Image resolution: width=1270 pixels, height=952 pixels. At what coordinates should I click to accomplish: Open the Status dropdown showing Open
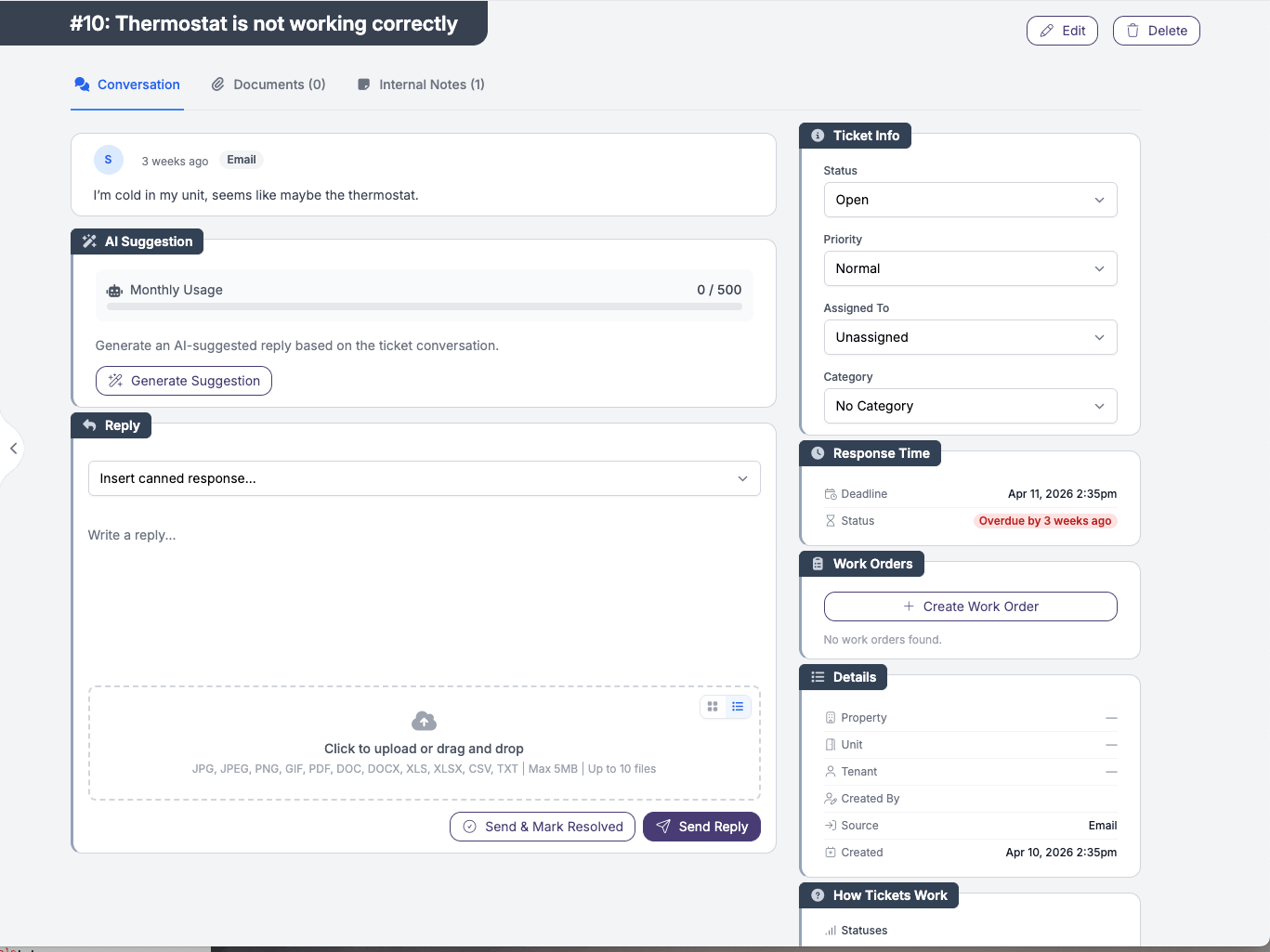point(970,200)
